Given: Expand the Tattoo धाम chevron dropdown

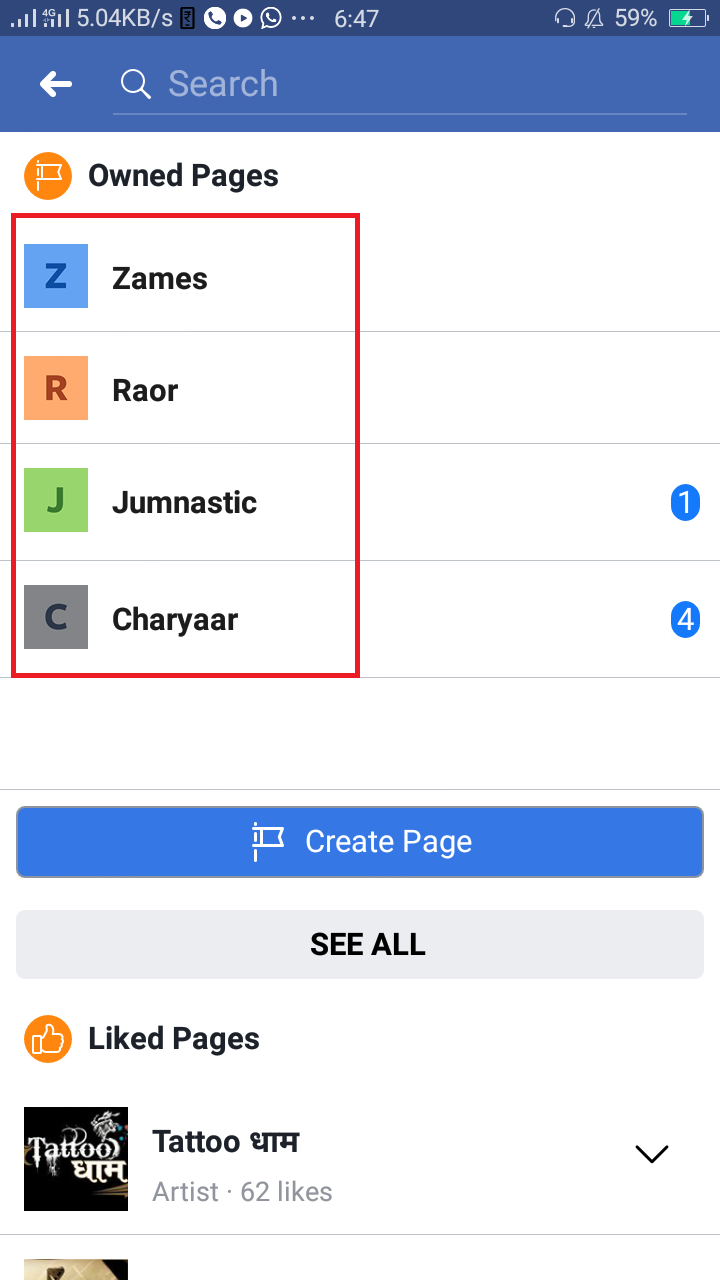Looking at the screenshot, I should click(652, 1154).
